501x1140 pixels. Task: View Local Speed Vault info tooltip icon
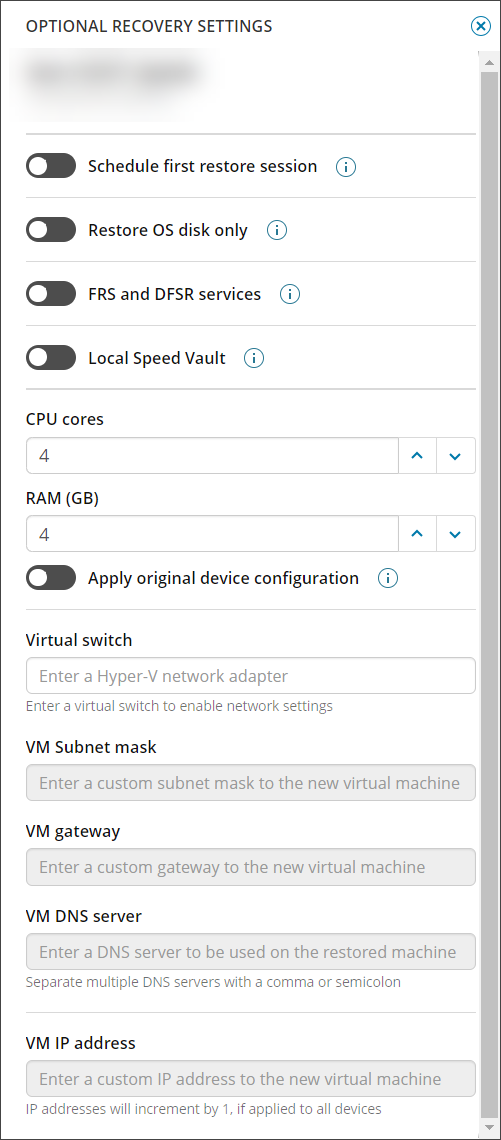(254, 358)
